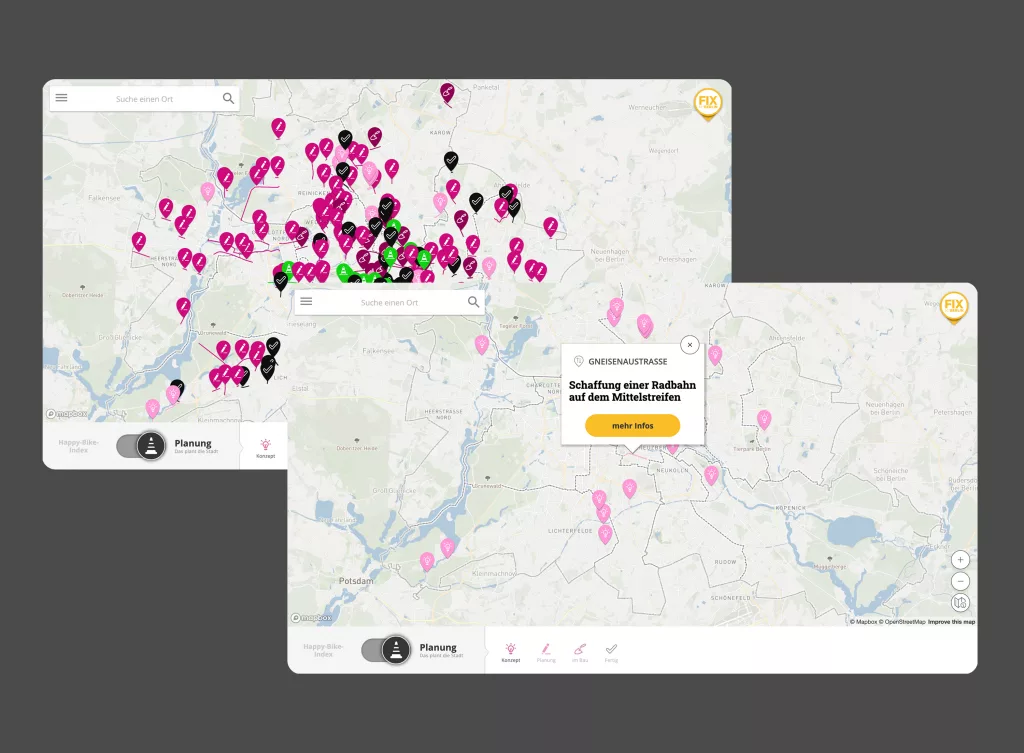
Task: Toggle the Konzept filter in front window
Action: click(510, 652)
